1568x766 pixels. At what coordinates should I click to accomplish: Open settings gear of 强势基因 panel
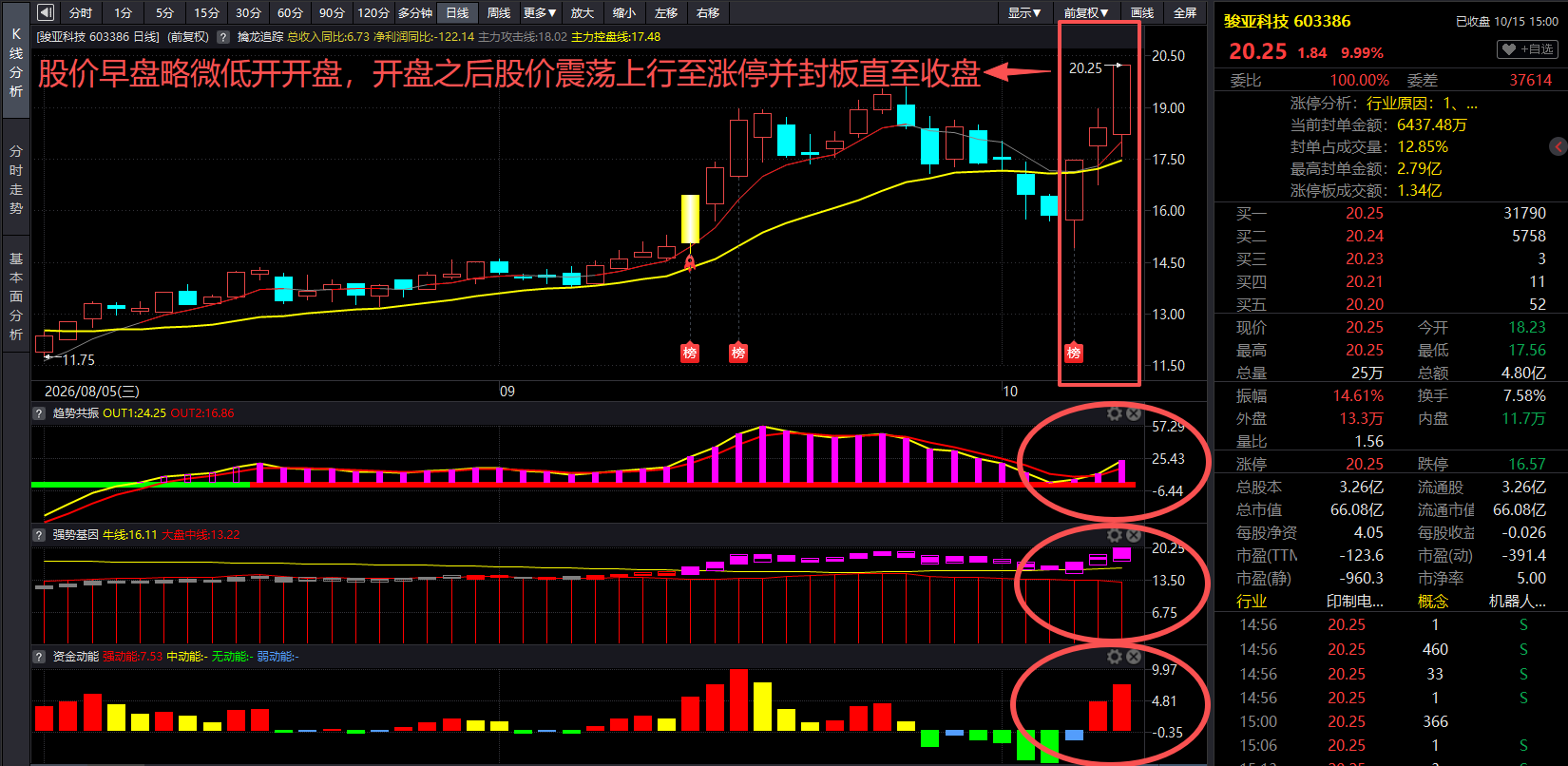pos(1115,535)
